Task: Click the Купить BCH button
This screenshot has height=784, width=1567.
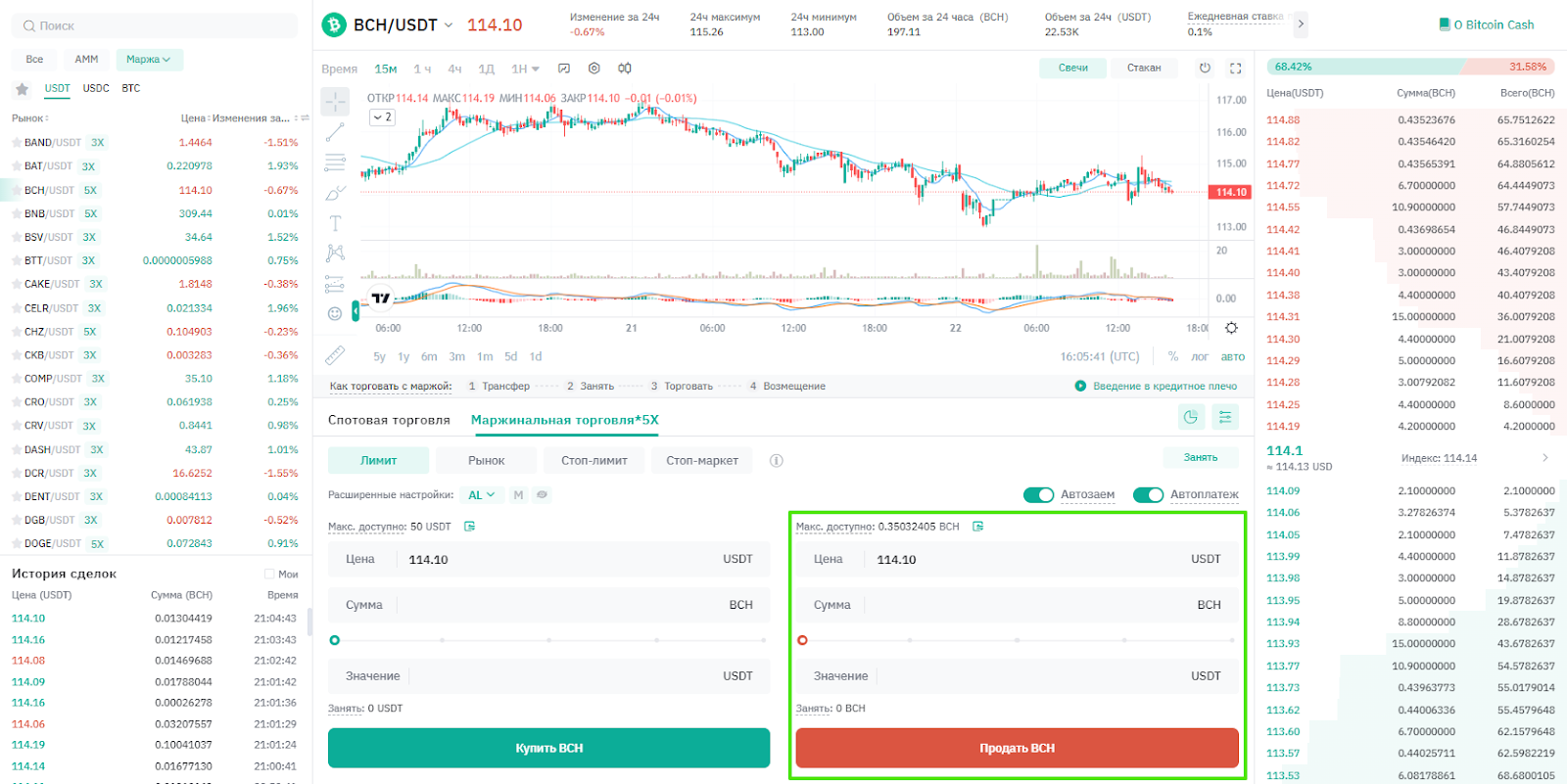Action: 548,748
